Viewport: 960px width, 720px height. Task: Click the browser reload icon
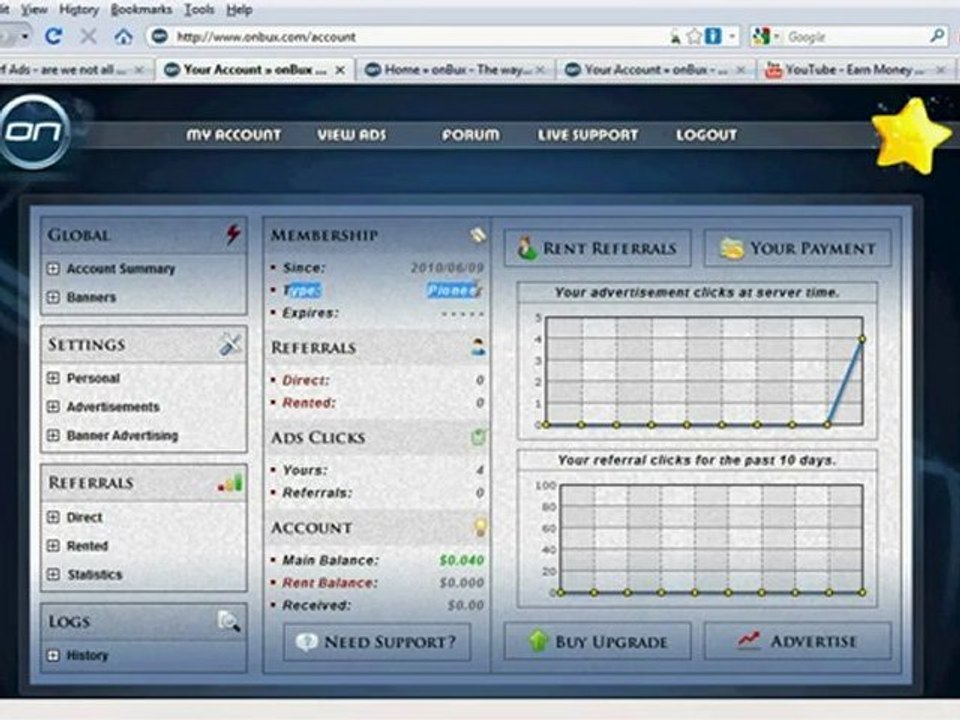click(54, 37)
